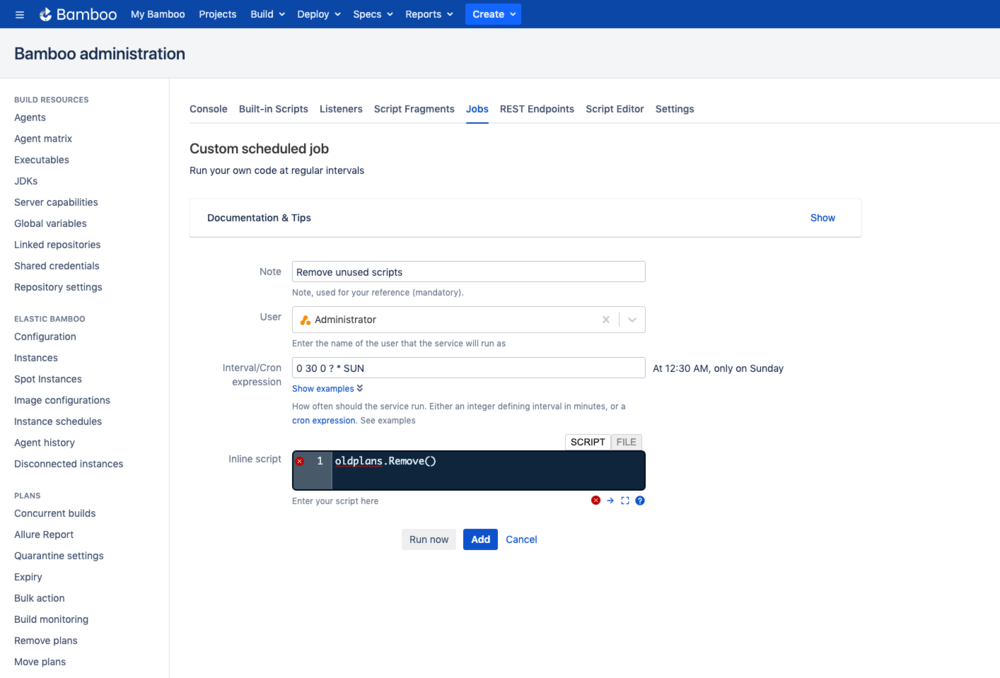Switch to the Script Fragments tab
The width and height of the screenshot is (1000, 678).
tap(415, 109)
